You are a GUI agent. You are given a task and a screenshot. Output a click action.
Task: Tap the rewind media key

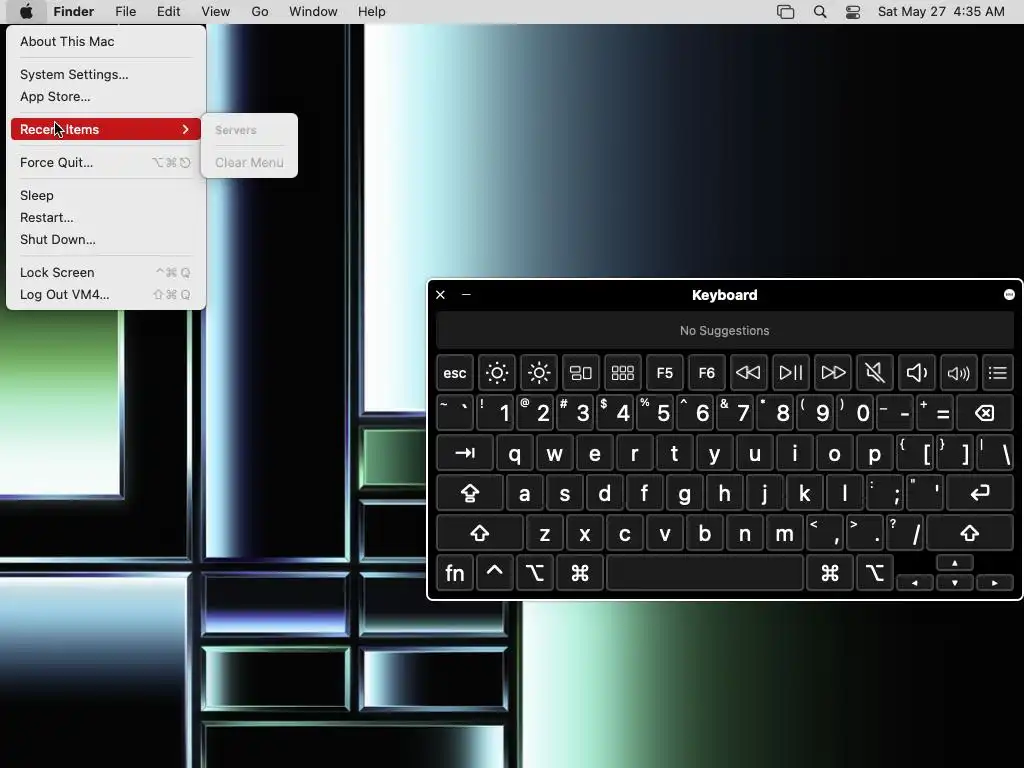point(748,373)
